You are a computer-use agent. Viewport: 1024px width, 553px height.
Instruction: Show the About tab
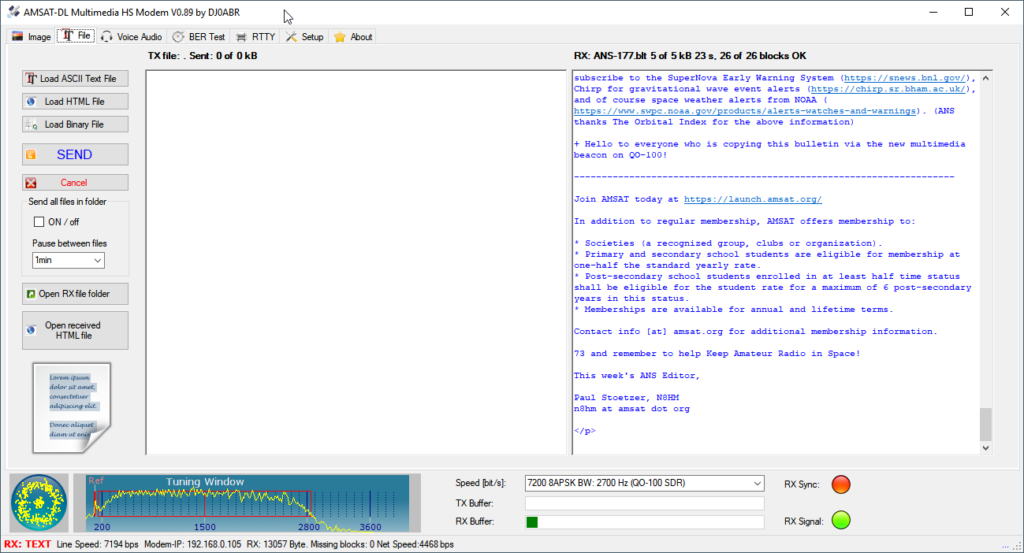coord(353,37)
